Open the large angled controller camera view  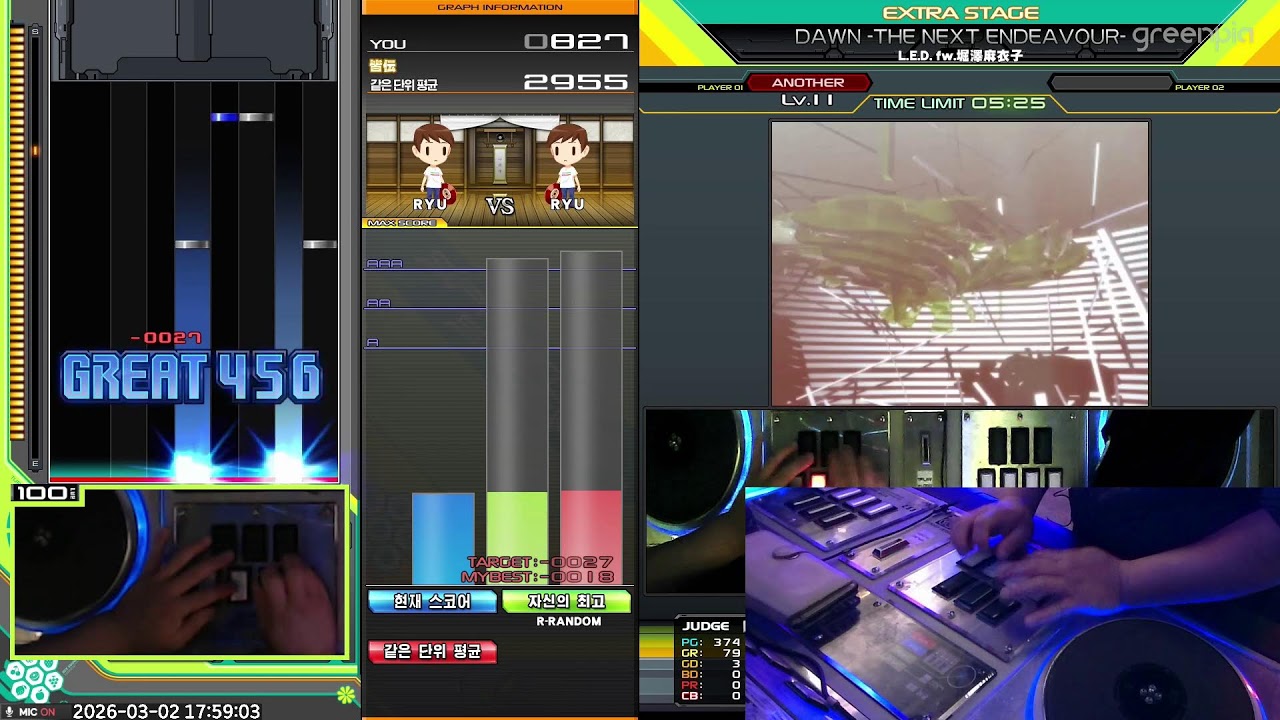click(1012, 603)
